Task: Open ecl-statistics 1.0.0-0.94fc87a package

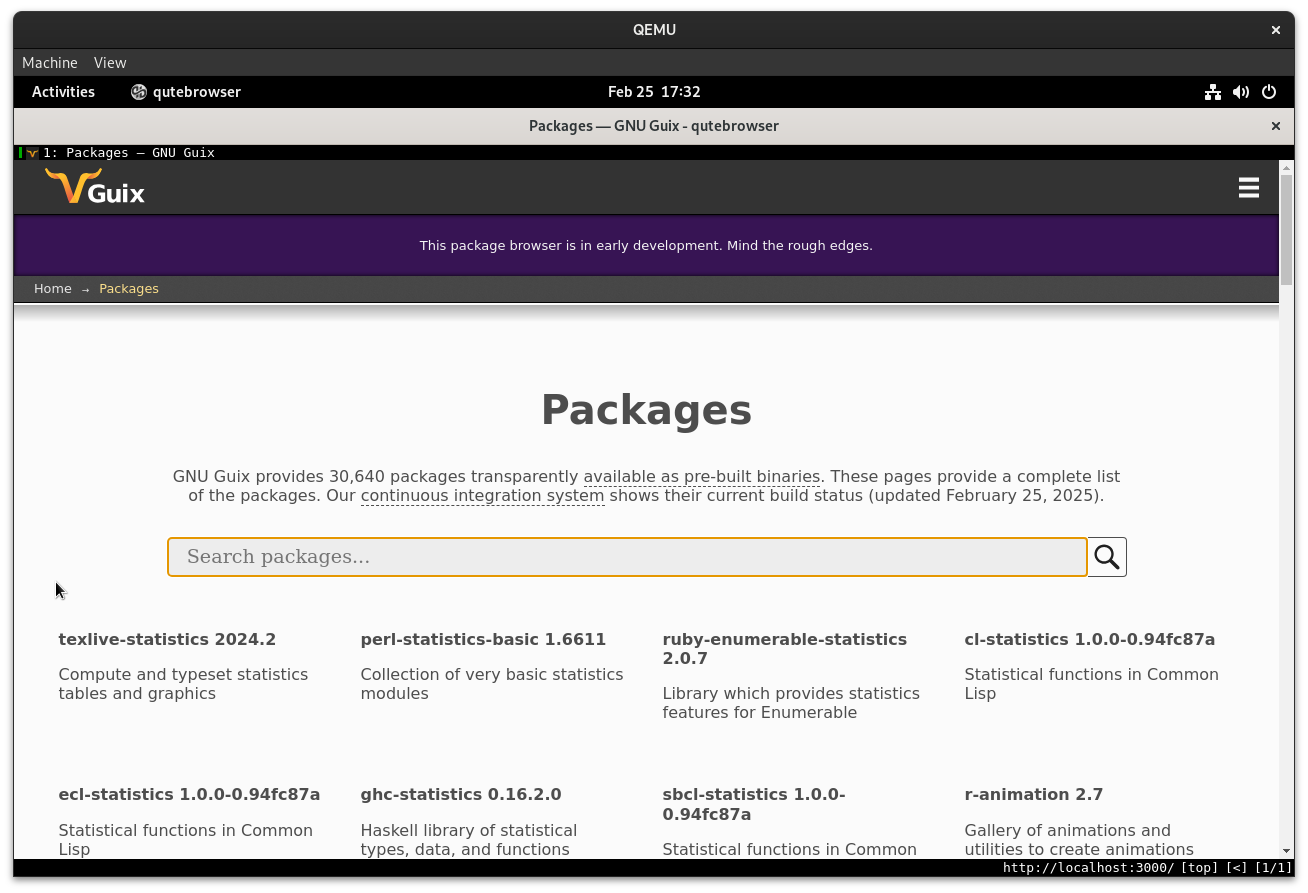Action: (x=189, y=795)
